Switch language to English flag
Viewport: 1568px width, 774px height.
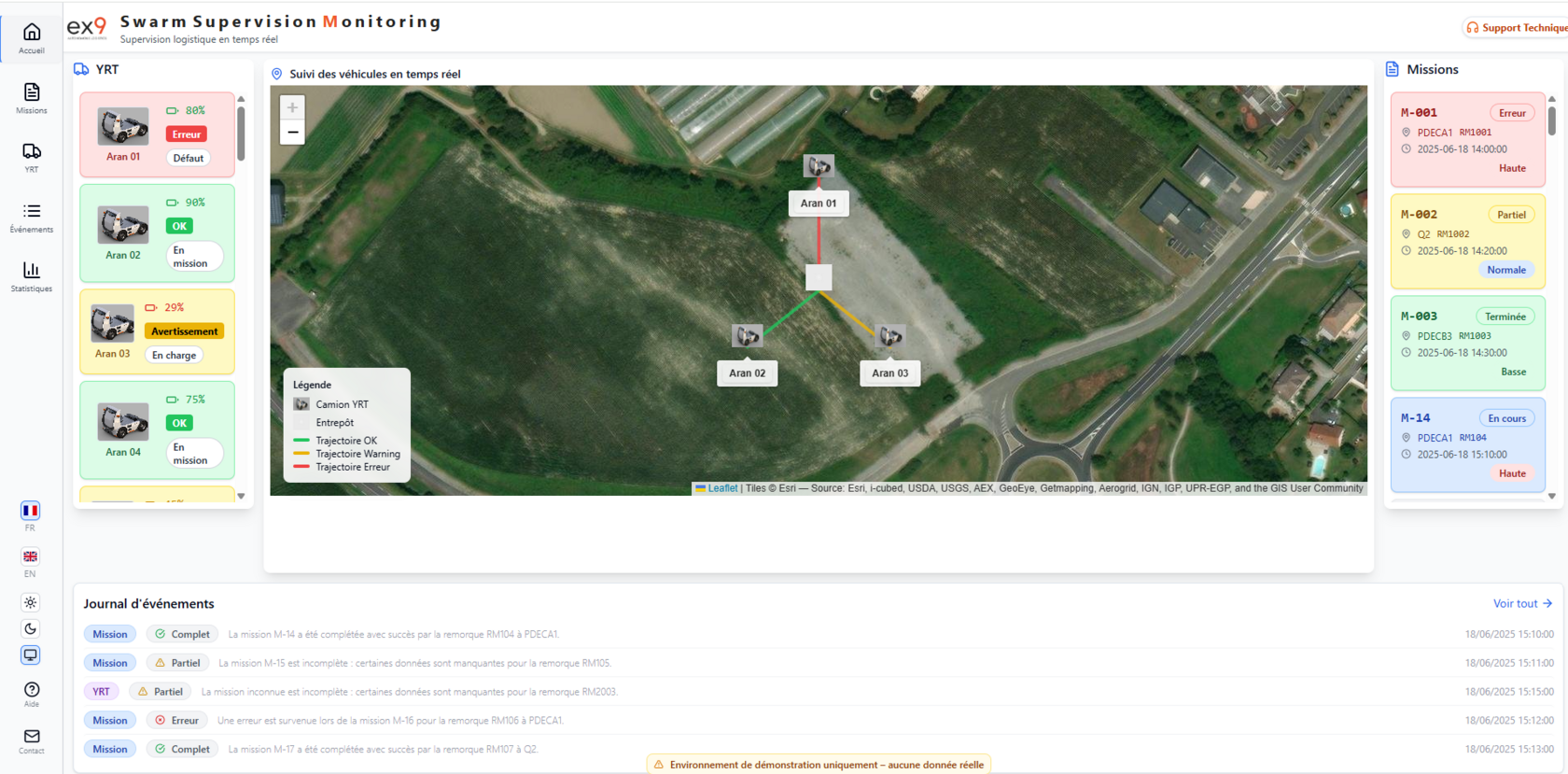pos(31,556)
